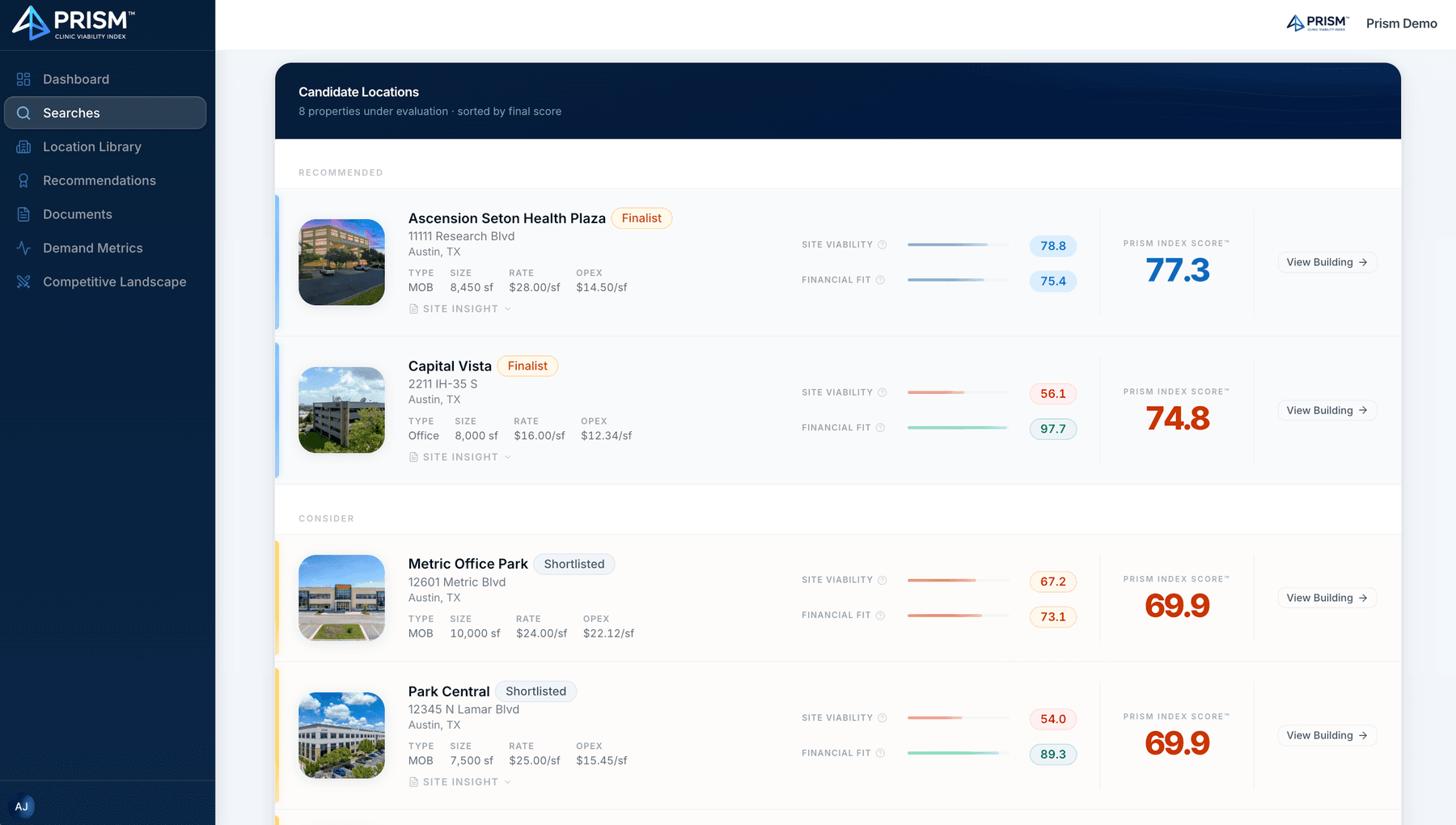Open Metric Office Park building photo
Image resolution: width=1456 pixels, height=825 pixels.
pyautogui.click(x=341, y=598)
